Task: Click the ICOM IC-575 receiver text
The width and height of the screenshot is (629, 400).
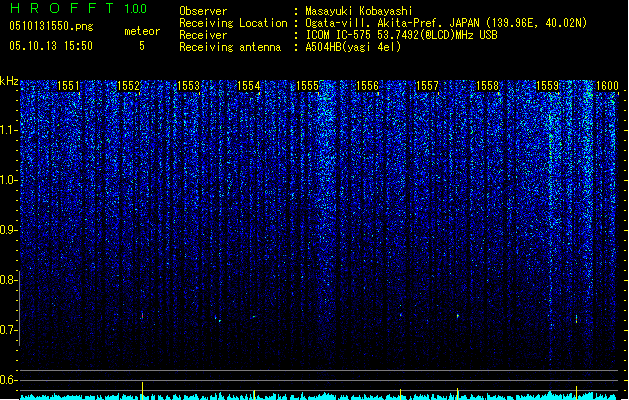Action: tap(401, 35)
